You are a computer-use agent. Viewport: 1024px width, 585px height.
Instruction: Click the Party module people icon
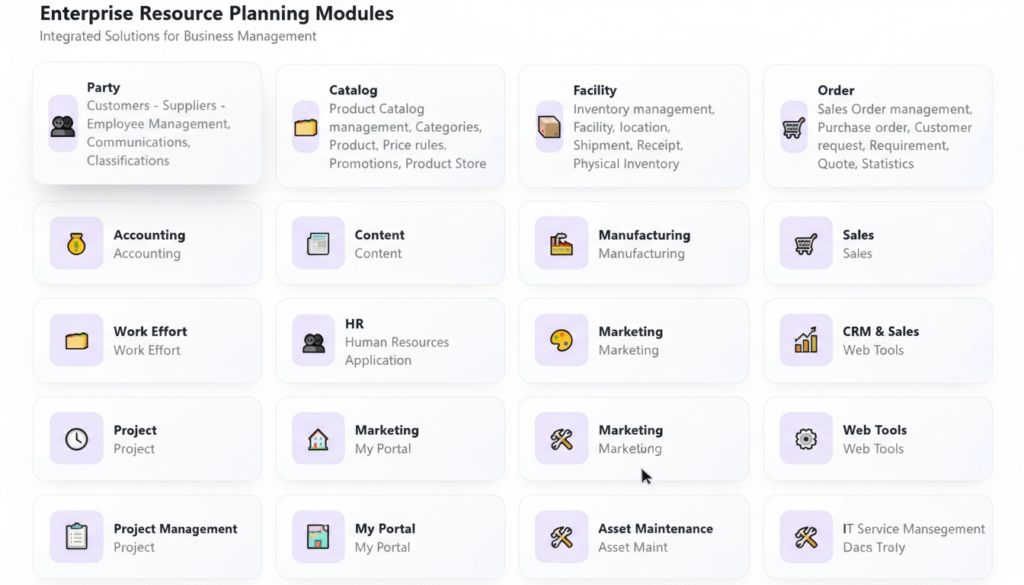pos(63,125)
